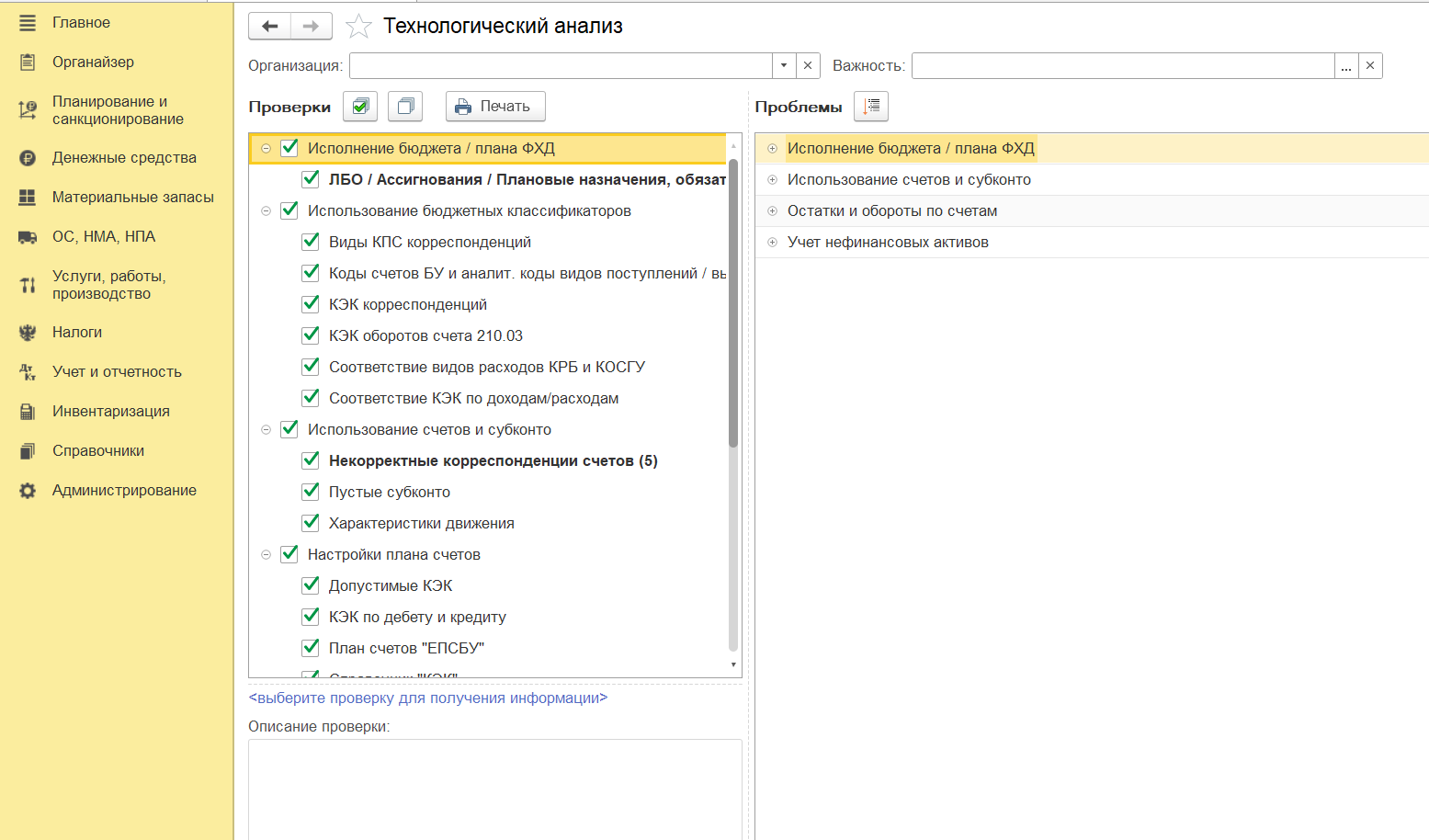Screen dimensions: 1429x840
Task: Clear the Важность field with X icon
Action: click(1370, 66)
